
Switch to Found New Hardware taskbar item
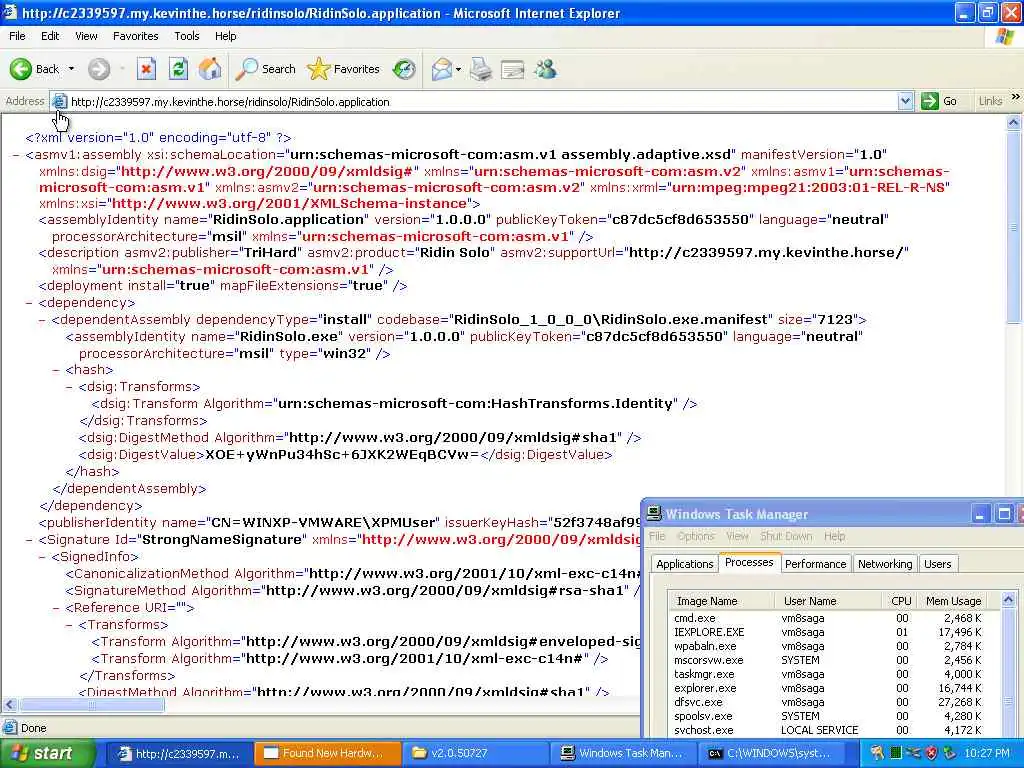point(327,754)
